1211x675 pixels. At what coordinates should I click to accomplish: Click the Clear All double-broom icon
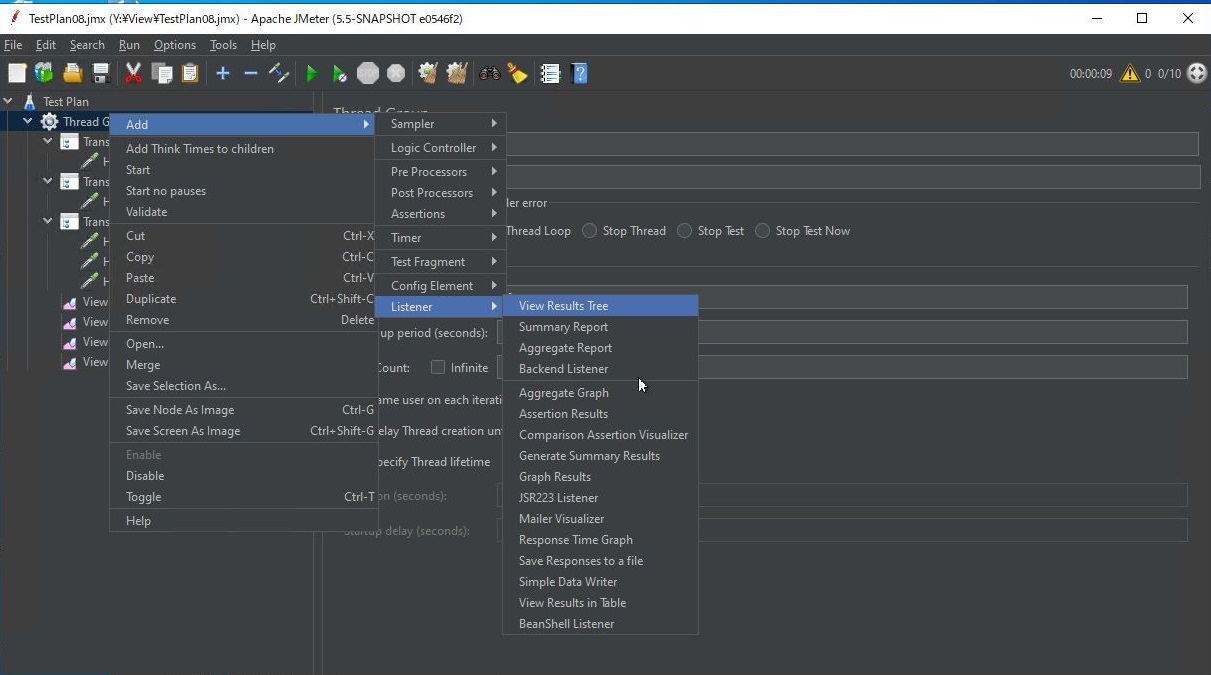pyautogui.click(x=457, y=73)
